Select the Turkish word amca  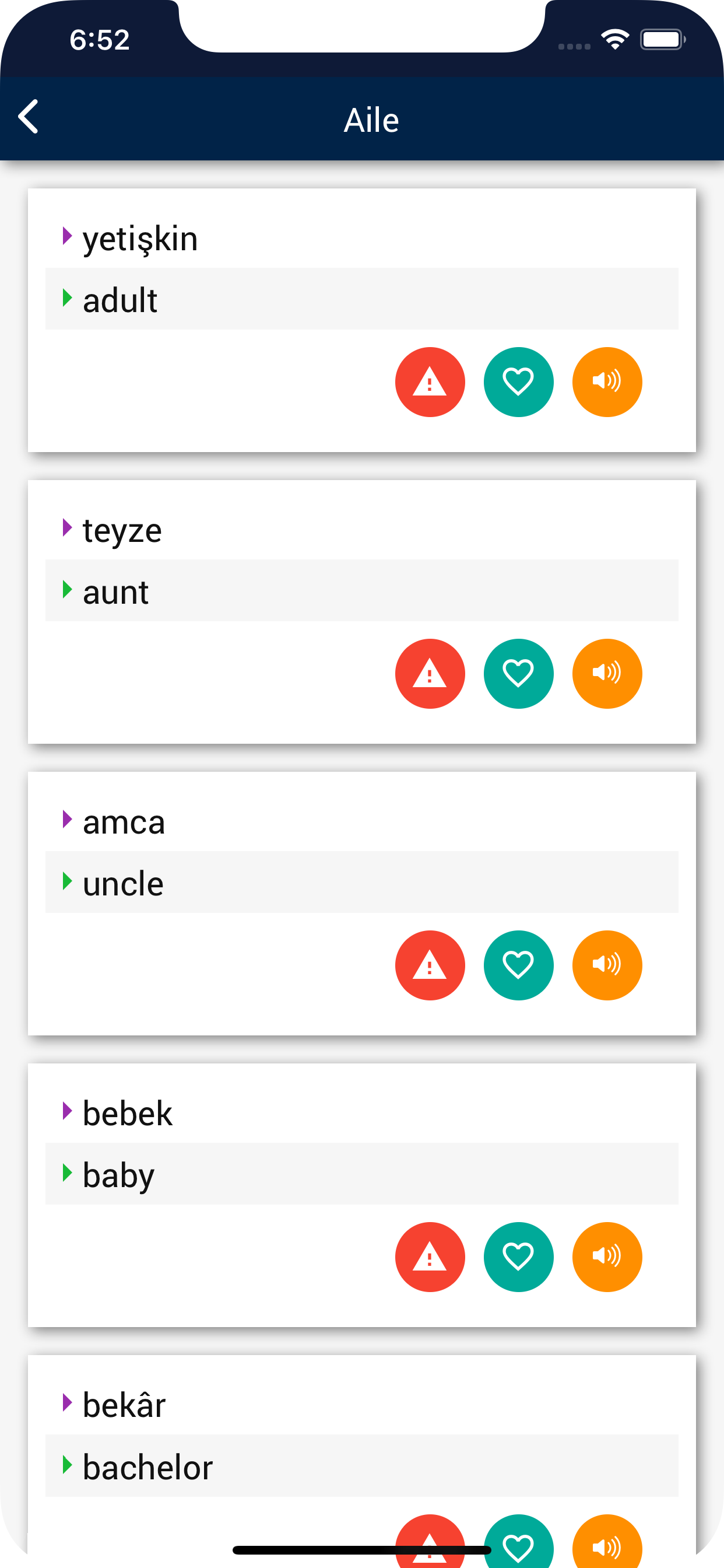coord(124,822)
